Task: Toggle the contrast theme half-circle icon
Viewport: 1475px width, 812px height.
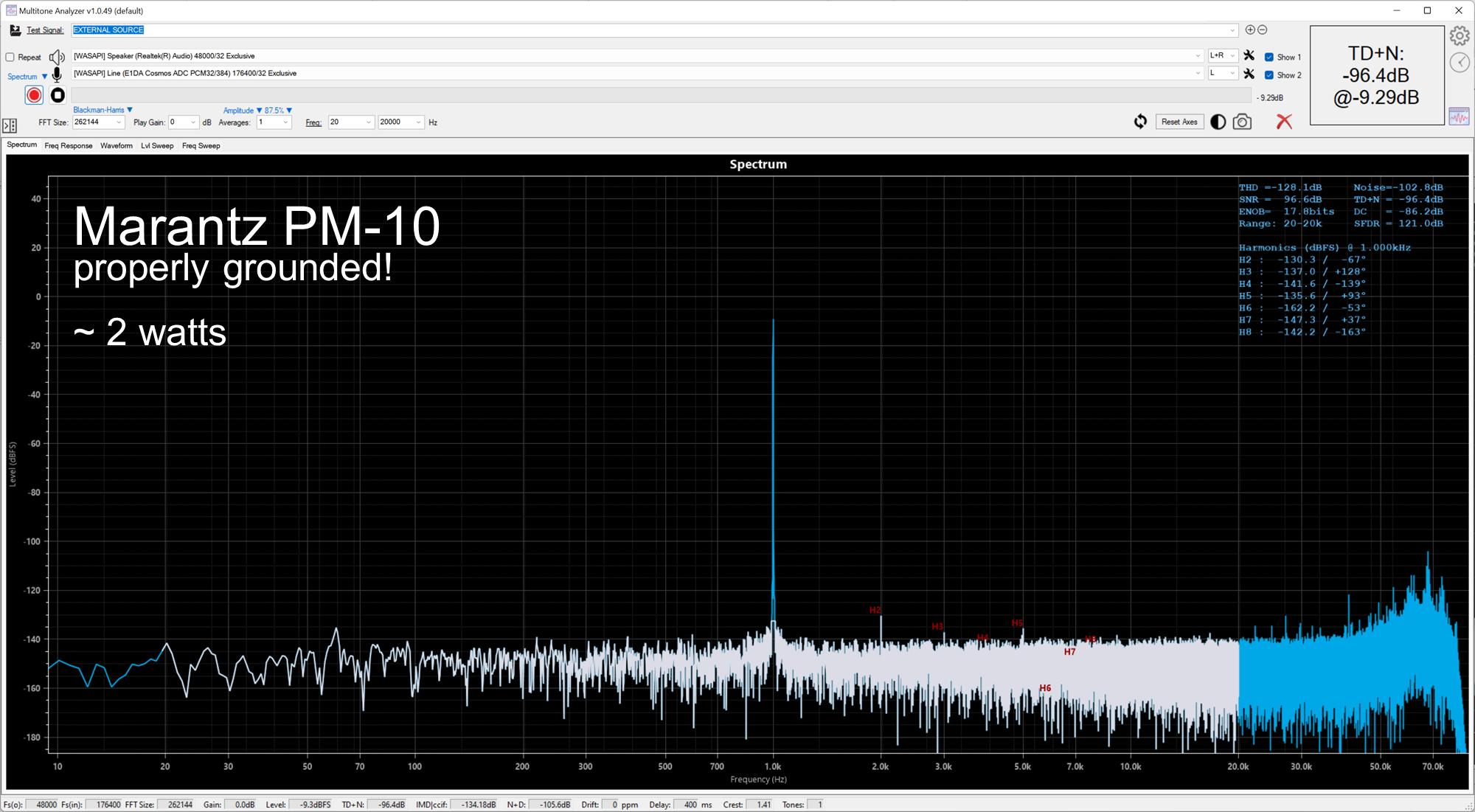Action: click(x=1218, y=122)
